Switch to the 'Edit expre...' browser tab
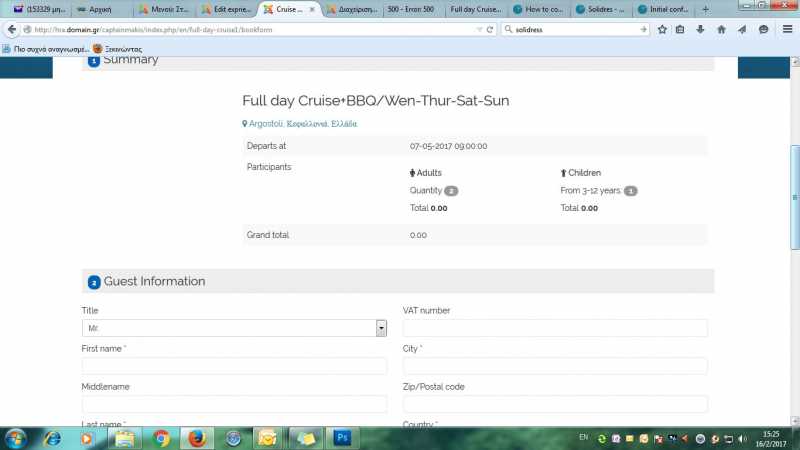 coord(225,8)
